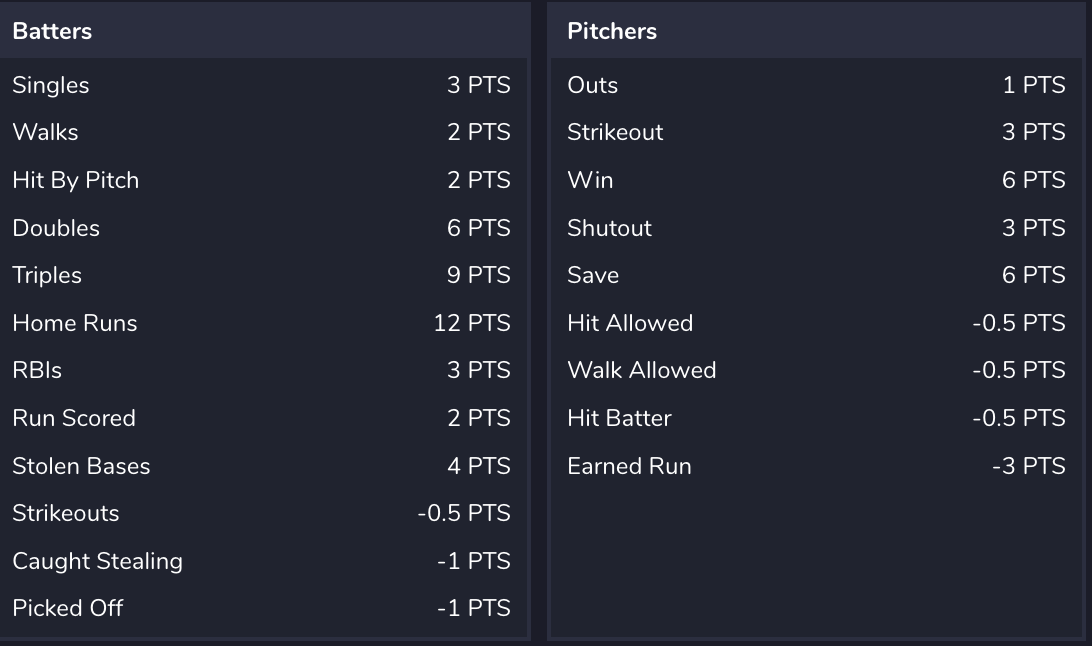Select the Stolen Bases row
Screen dimensions: 1092x646
pyautogui.click(x=264, y=466)
